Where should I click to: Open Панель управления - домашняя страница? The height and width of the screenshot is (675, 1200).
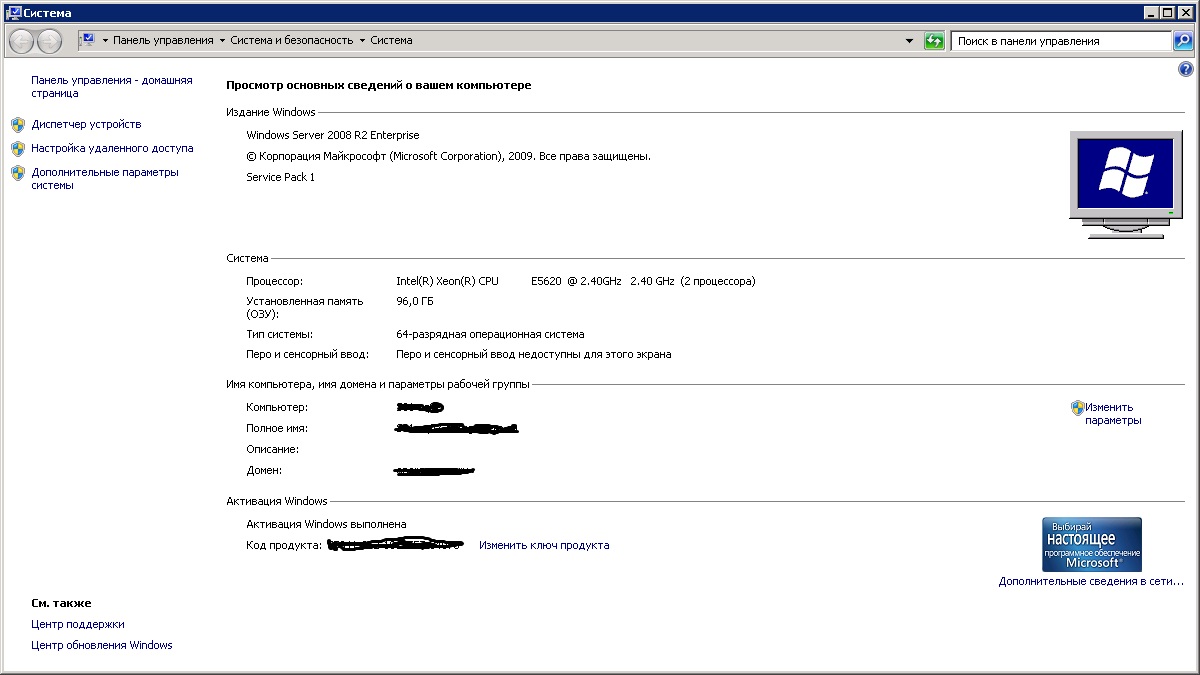pyautogui.click(x=112, y=87)
